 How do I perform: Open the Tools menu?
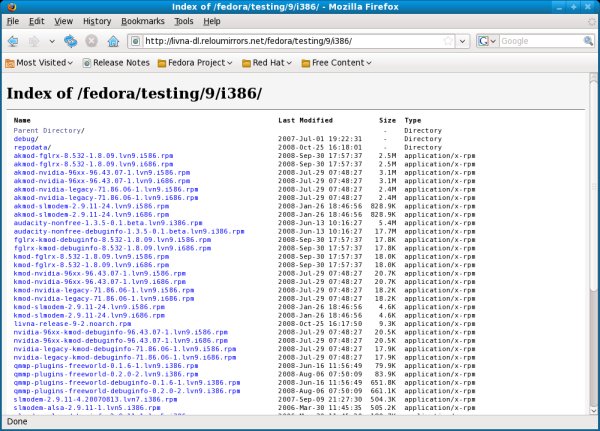pyautogui.click(x=184, y=21)
